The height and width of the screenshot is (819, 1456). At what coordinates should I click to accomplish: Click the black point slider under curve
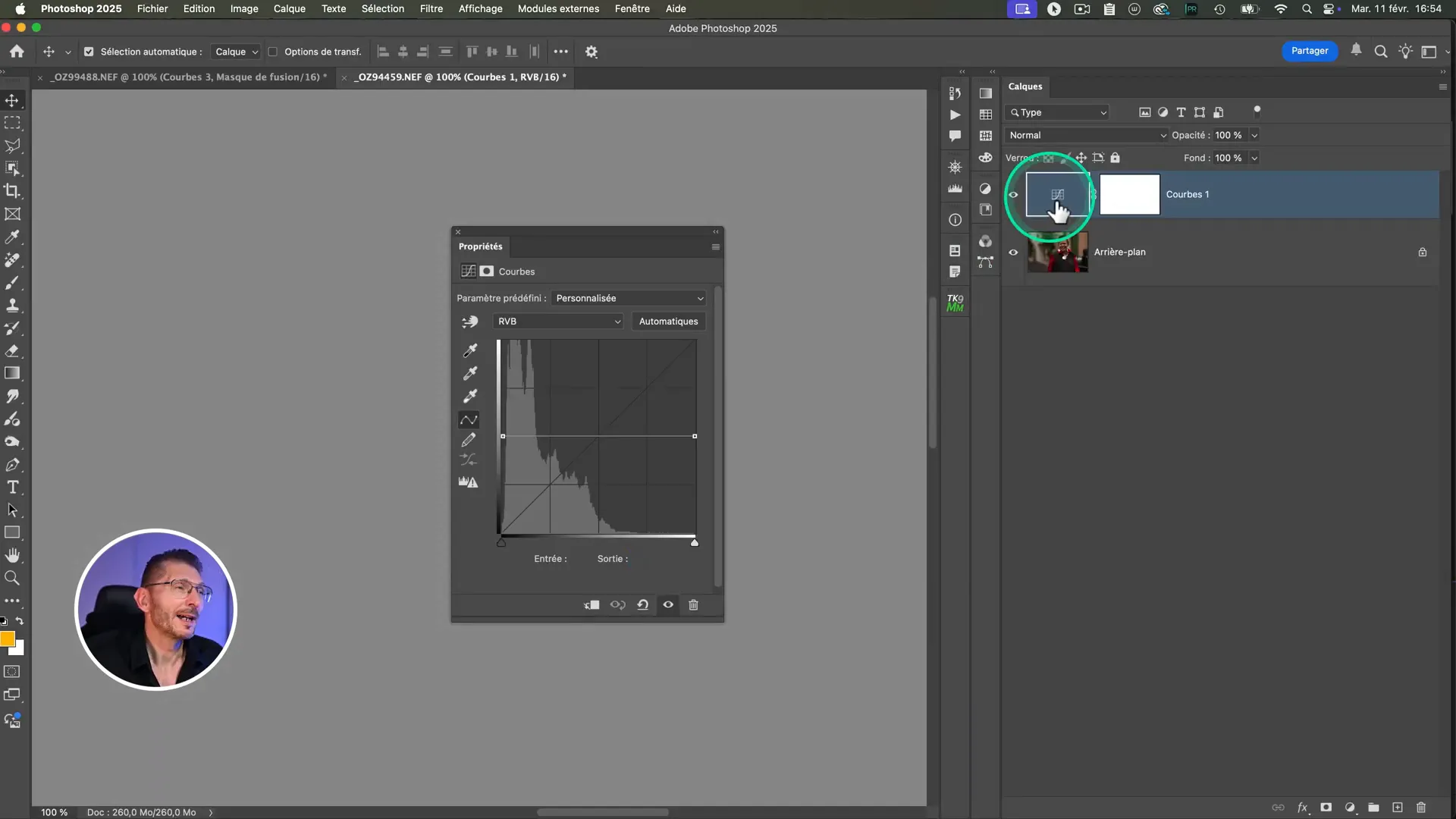click(x=501, y=542)
